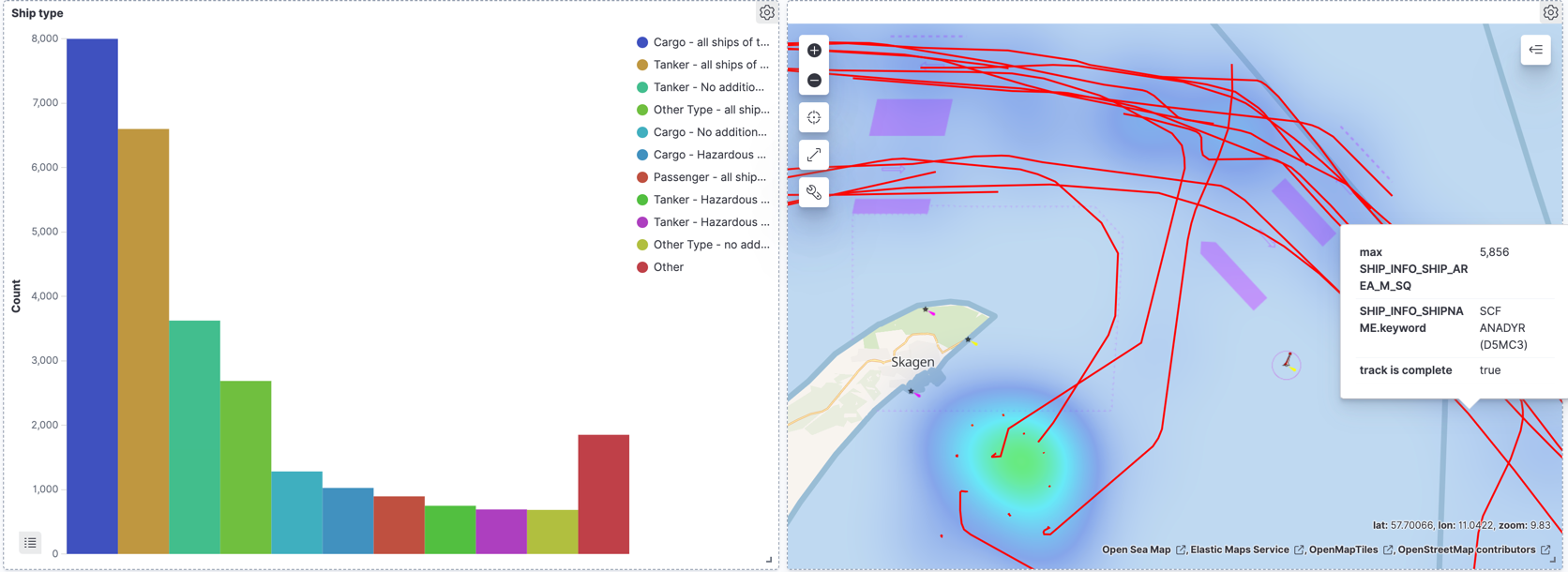This screenshot has width=1568, height=572.
Task: Open 'Cargo - all ships of t...' legend options
Action: coord(710,42)
